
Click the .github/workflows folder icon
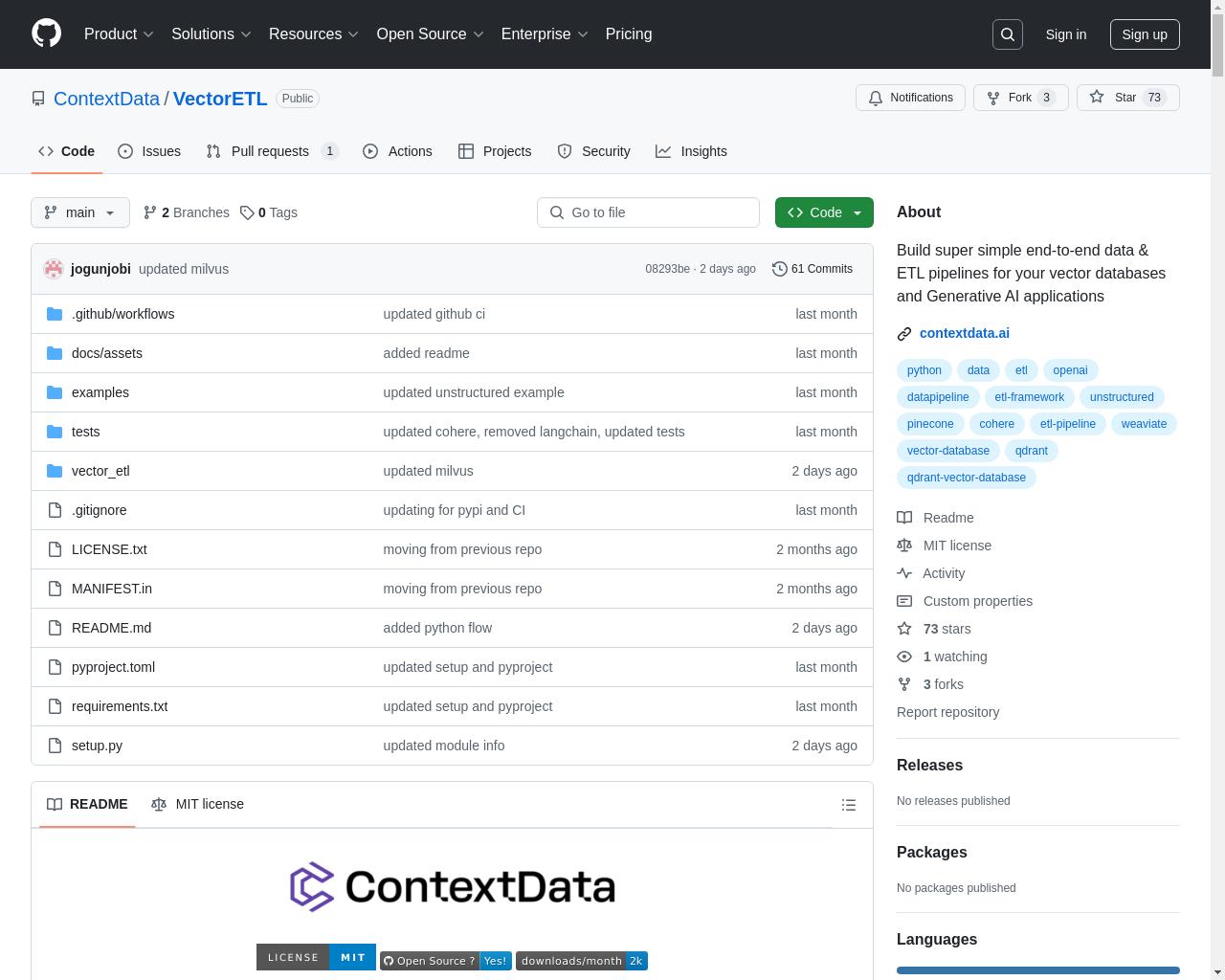pyautogui.click(x=55, y=314)
